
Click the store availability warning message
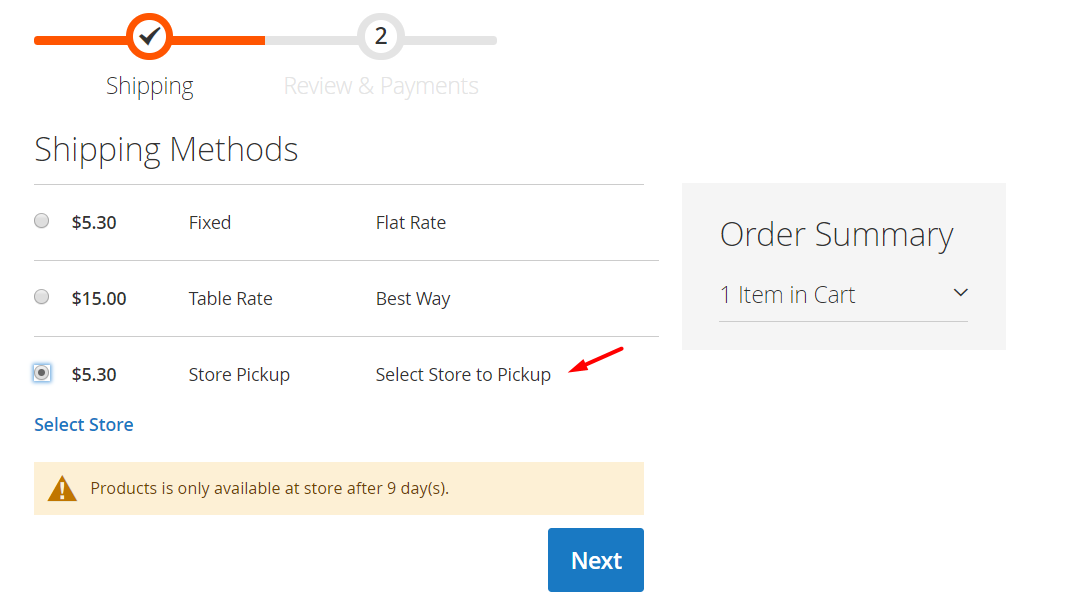tap(270, 489)
